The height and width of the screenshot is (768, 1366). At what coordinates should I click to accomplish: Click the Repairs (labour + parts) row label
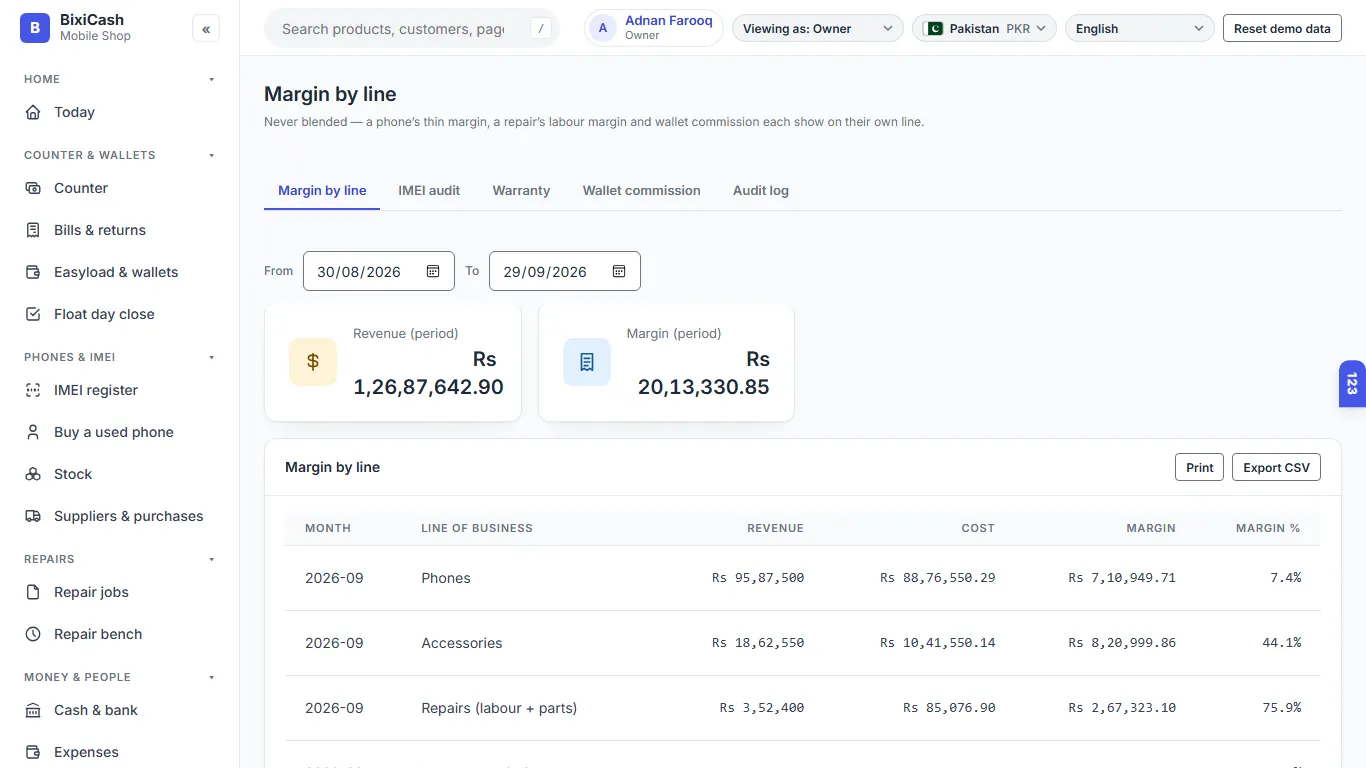[499, 708]
